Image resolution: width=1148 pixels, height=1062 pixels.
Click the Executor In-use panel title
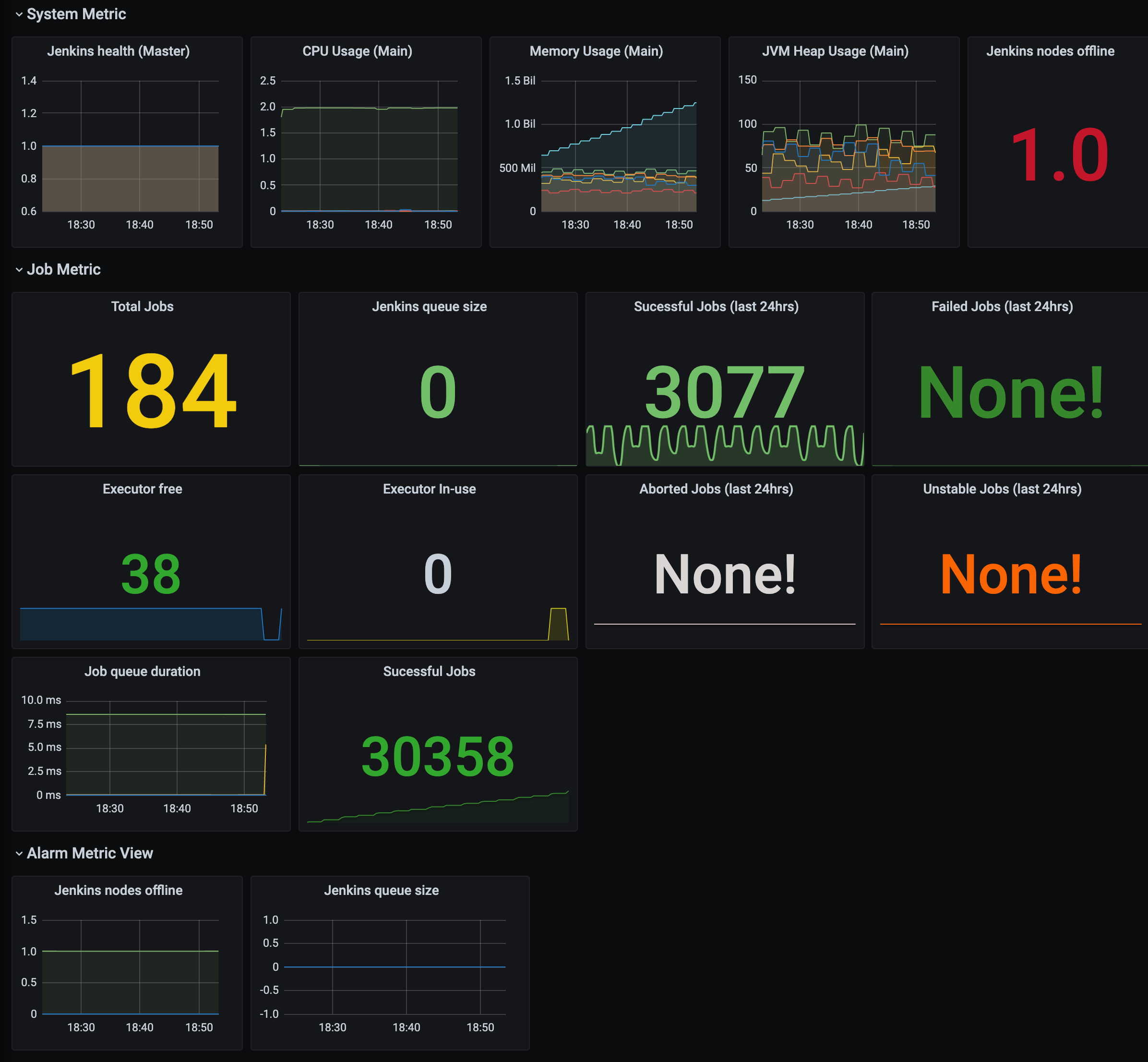click(429, 489)
